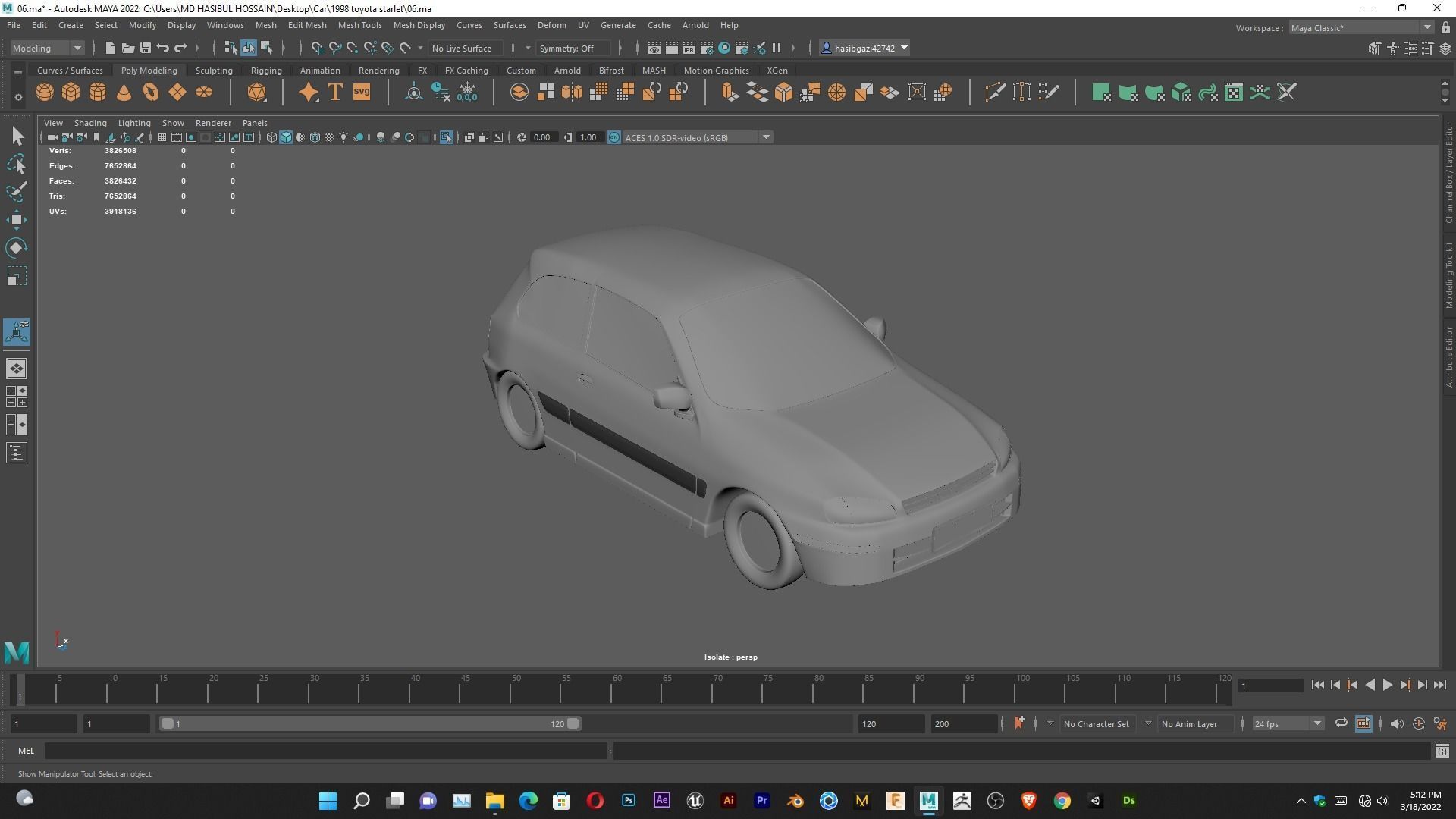Click the Center Pivot shelf icon
Screen dimensions: 1456x819
pyautogui.click(x=414, y=93)
